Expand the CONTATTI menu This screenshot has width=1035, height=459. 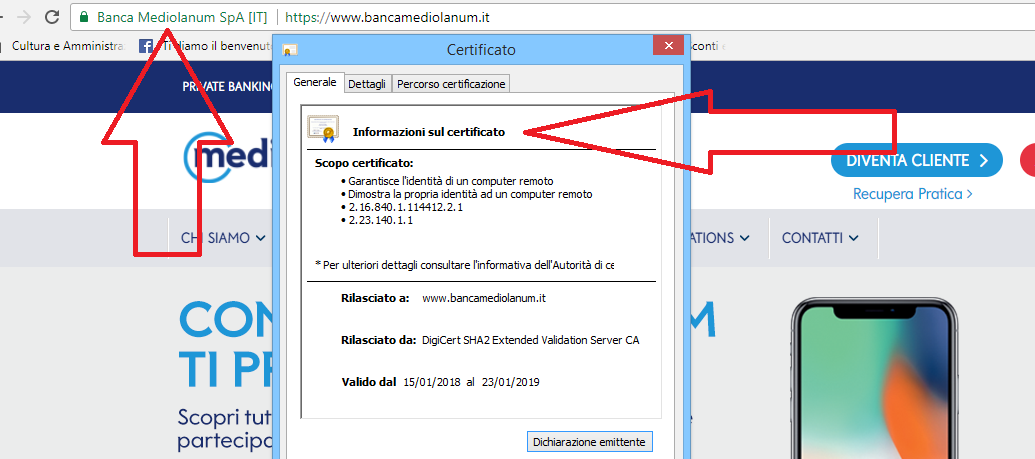(820, 238)
